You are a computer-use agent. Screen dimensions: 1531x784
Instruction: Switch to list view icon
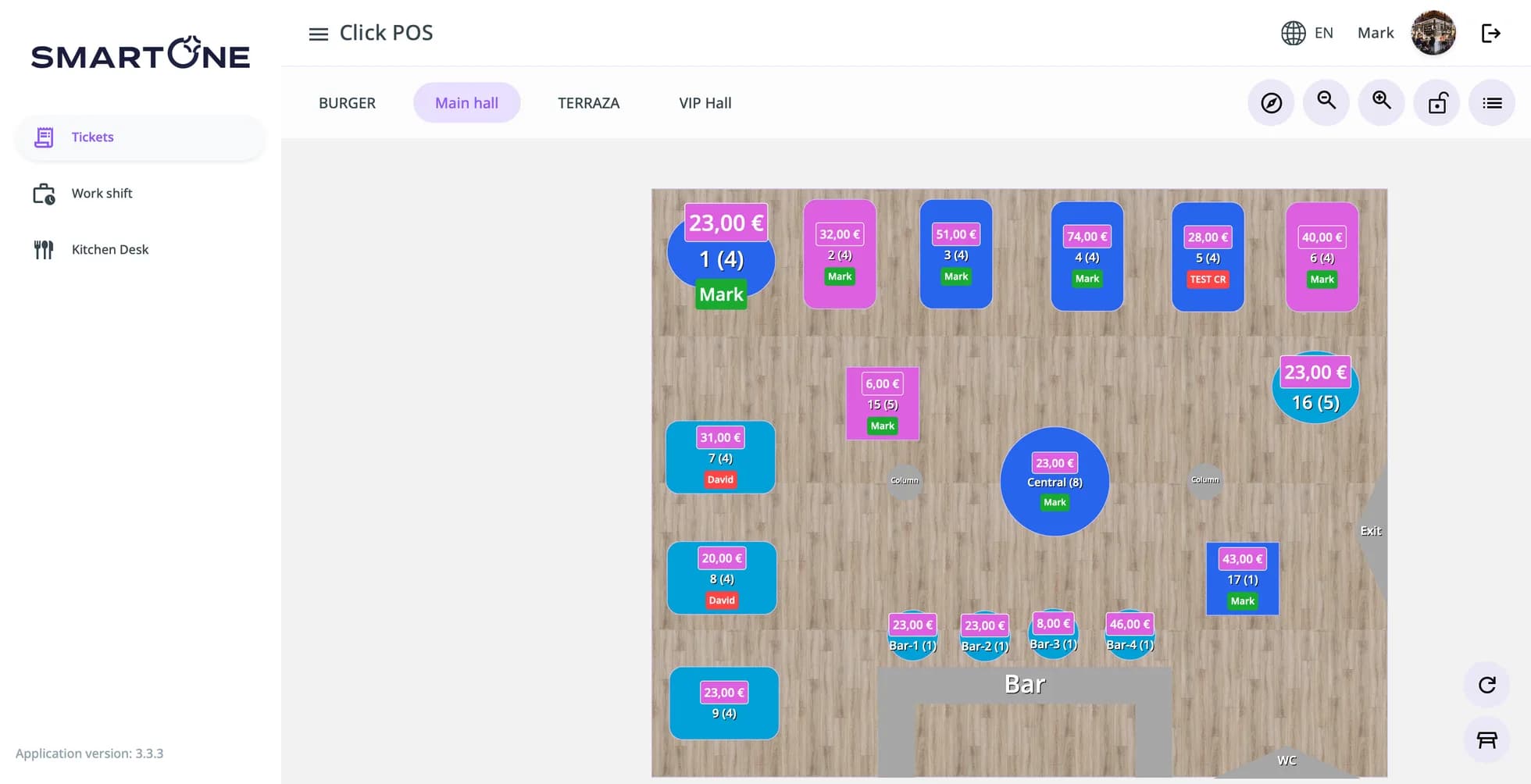point(1492,102)
